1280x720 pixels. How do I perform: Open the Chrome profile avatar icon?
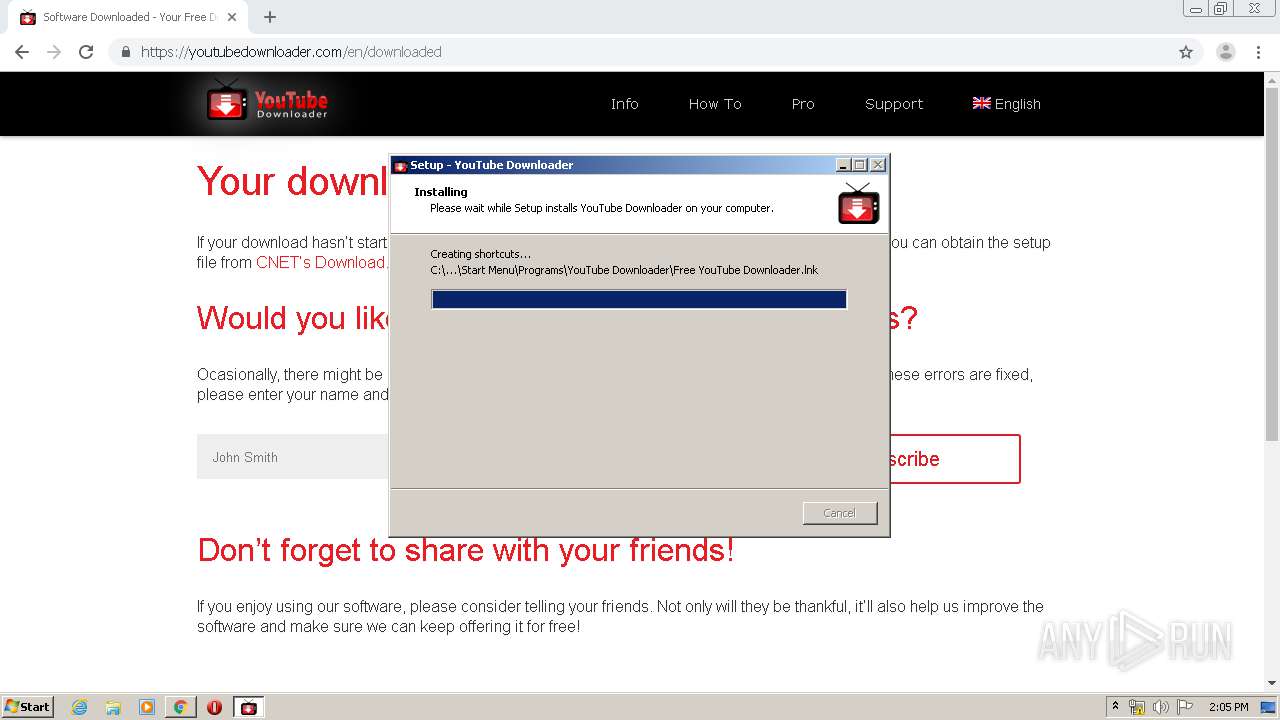click(1226, 52)
